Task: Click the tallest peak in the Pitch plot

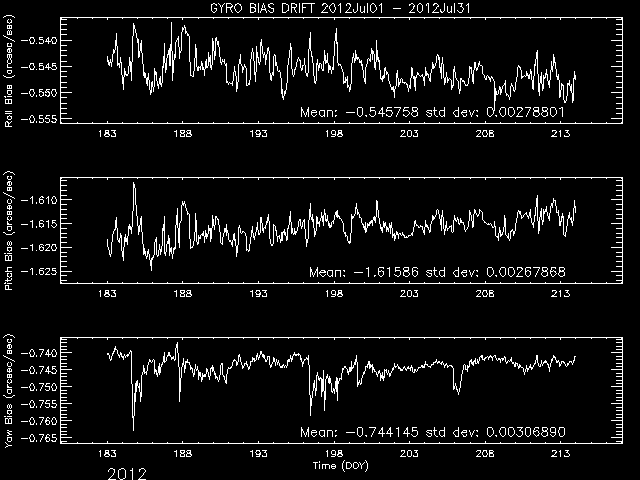Action: pyautogui.click(x=134, y=184)
